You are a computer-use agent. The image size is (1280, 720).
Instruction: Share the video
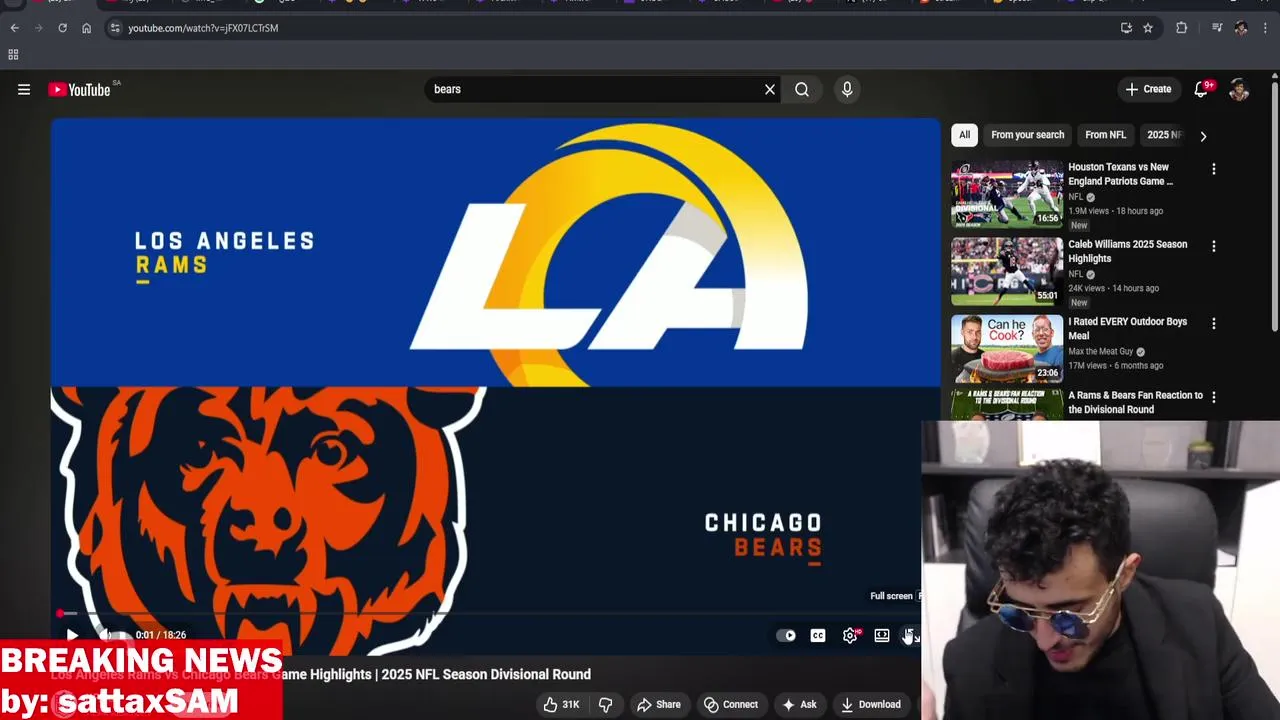(x=659, y=704)
